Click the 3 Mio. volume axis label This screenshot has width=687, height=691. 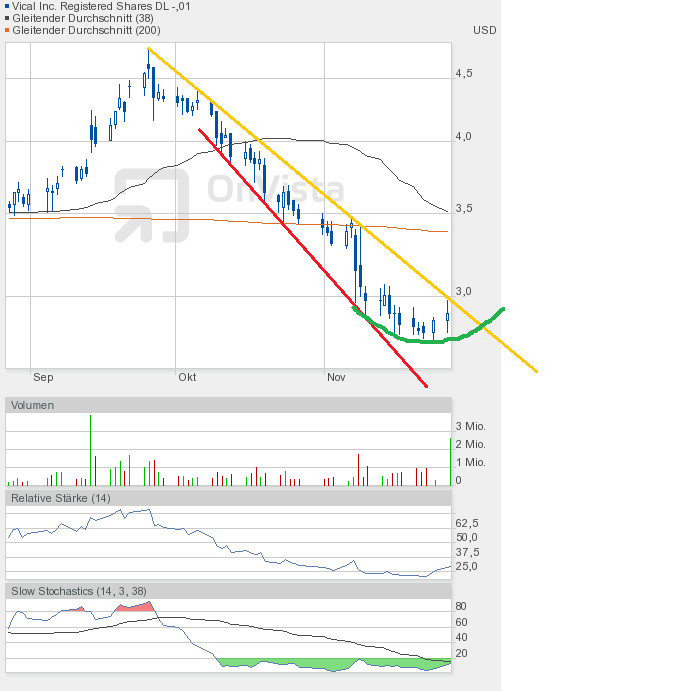[470, 426]
